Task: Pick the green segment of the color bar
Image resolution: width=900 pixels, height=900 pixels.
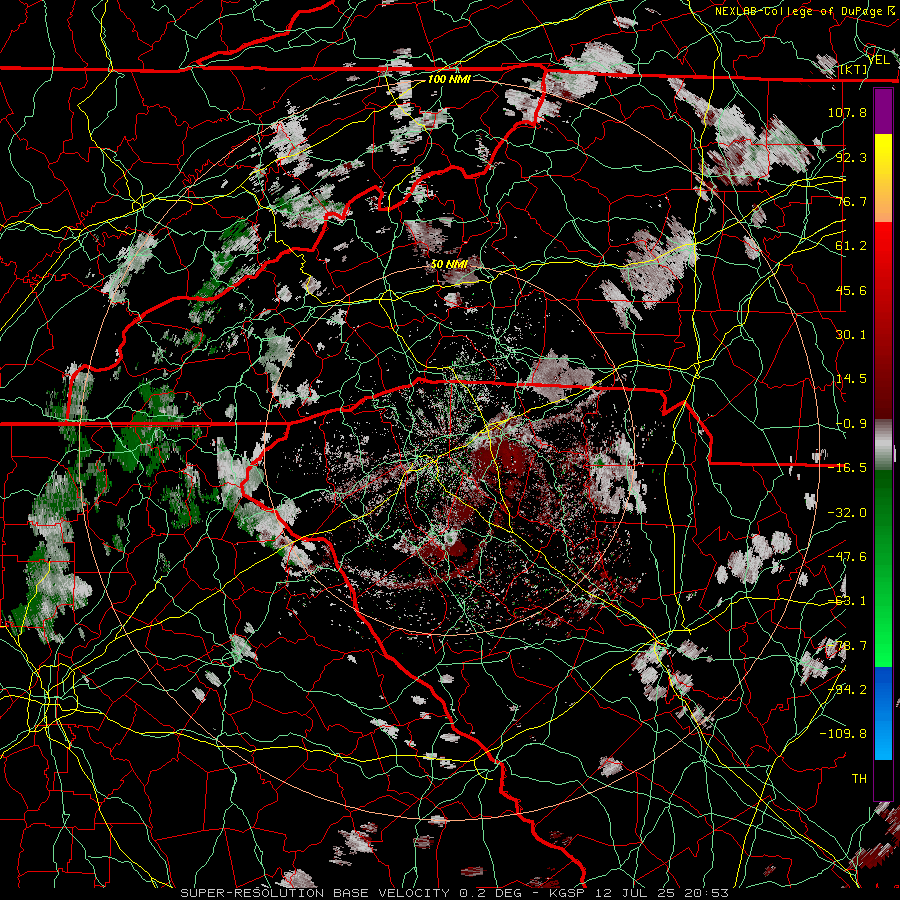Action: coord(883,568)
